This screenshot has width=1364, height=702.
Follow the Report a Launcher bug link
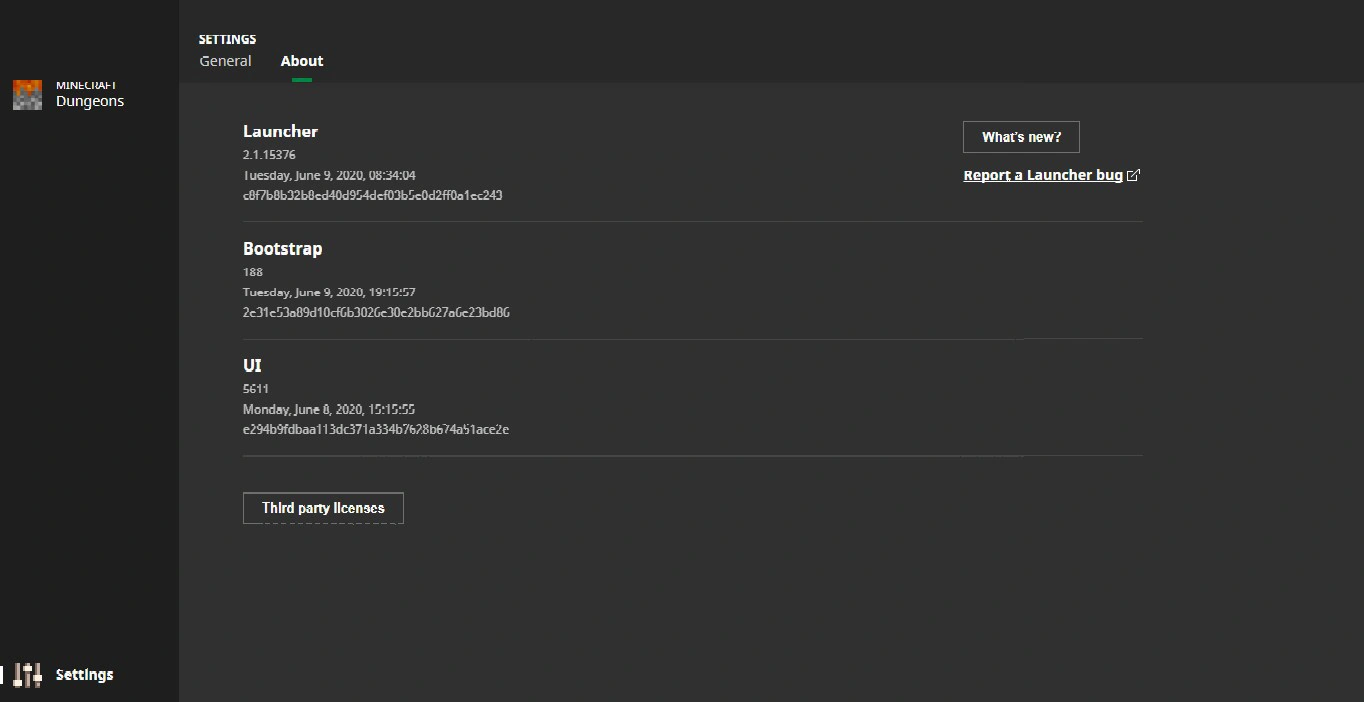click(1042, 176)
